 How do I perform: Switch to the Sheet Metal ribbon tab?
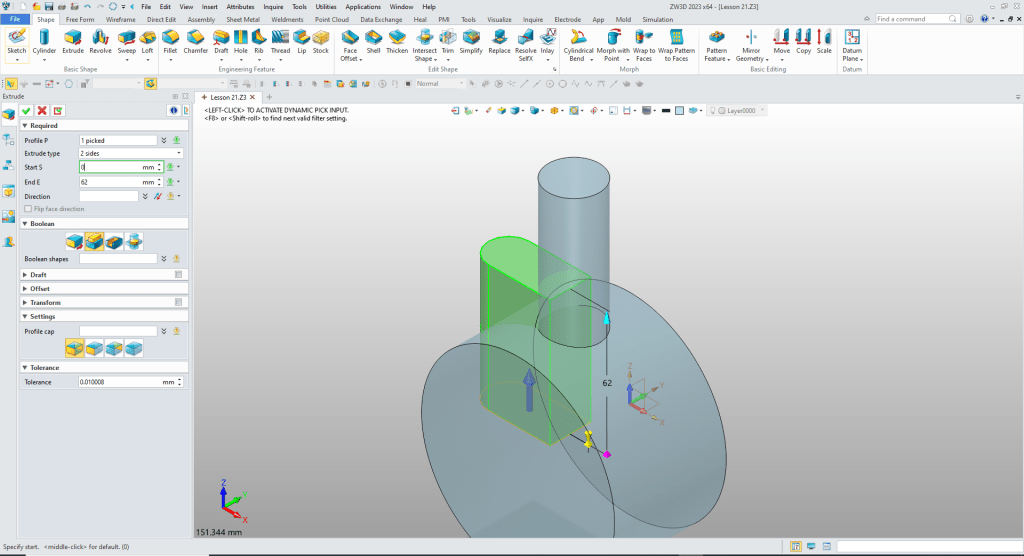point(243,19)
